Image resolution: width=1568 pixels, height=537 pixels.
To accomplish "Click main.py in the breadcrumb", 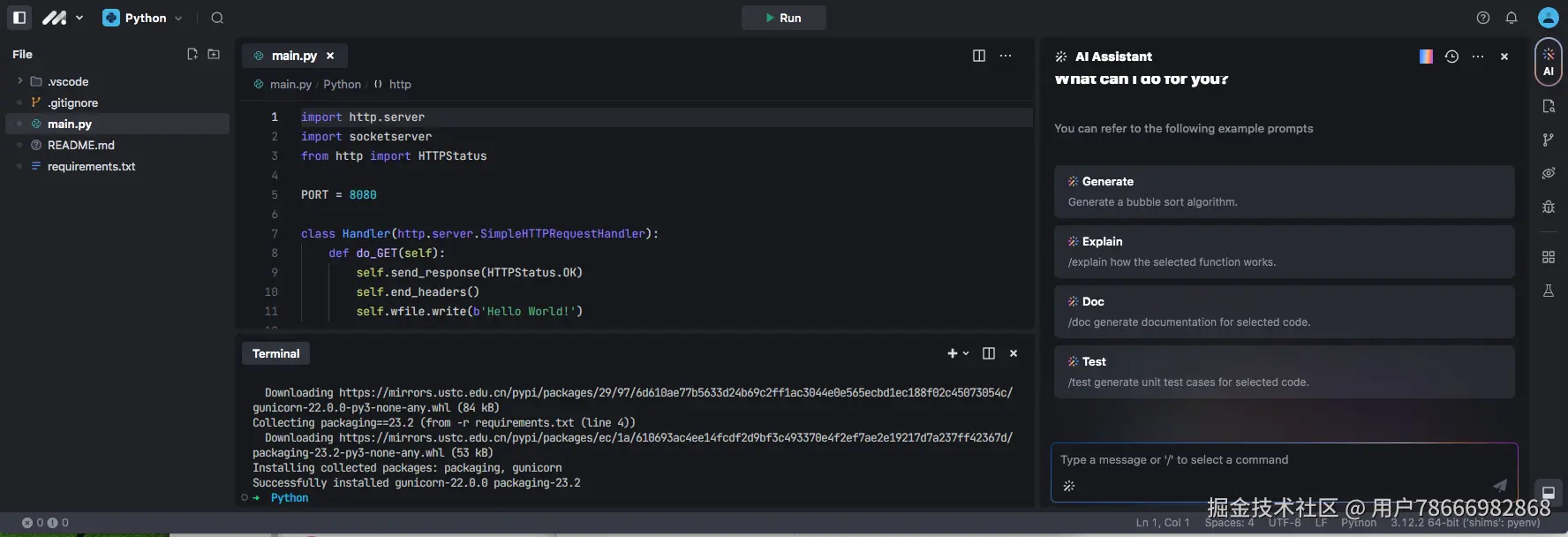I will [290, 84].
